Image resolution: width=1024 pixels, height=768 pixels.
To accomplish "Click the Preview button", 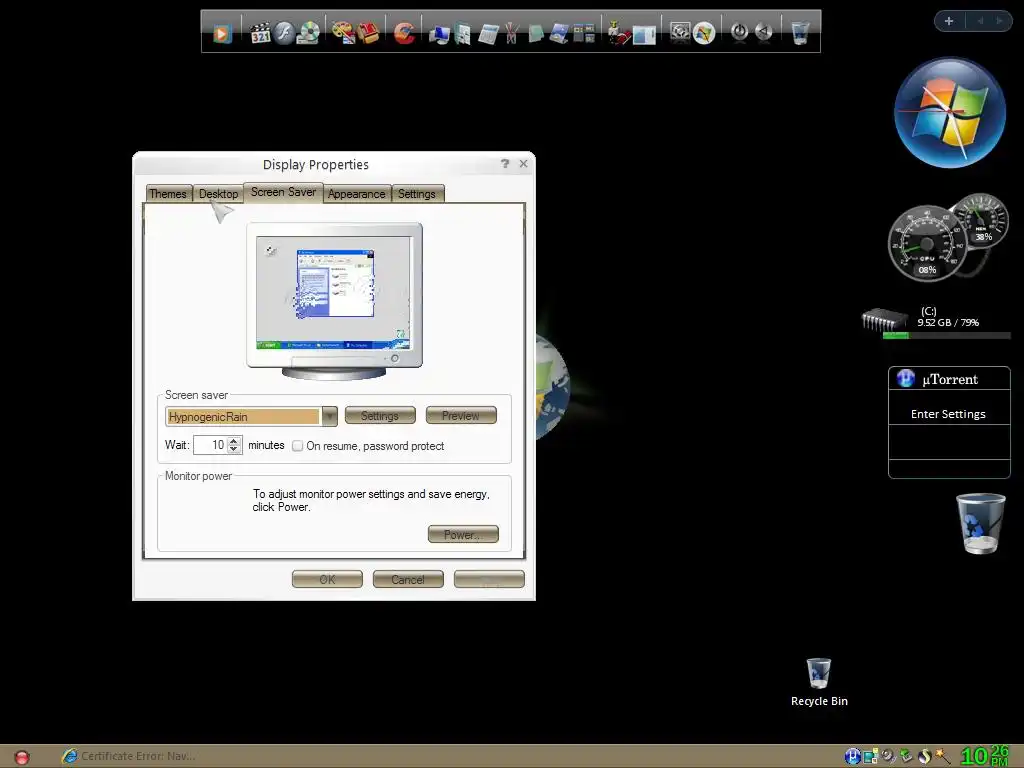I will pyautogui.click(x=461, y=415).
